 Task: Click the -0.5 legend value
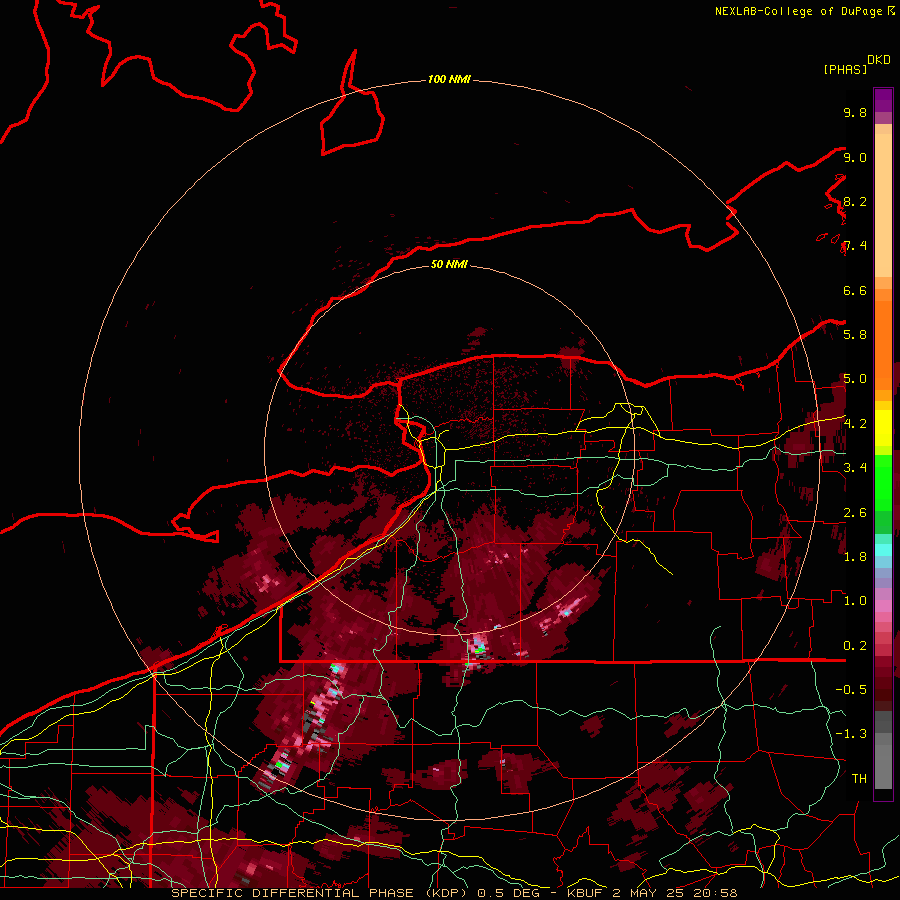point(851,689)
